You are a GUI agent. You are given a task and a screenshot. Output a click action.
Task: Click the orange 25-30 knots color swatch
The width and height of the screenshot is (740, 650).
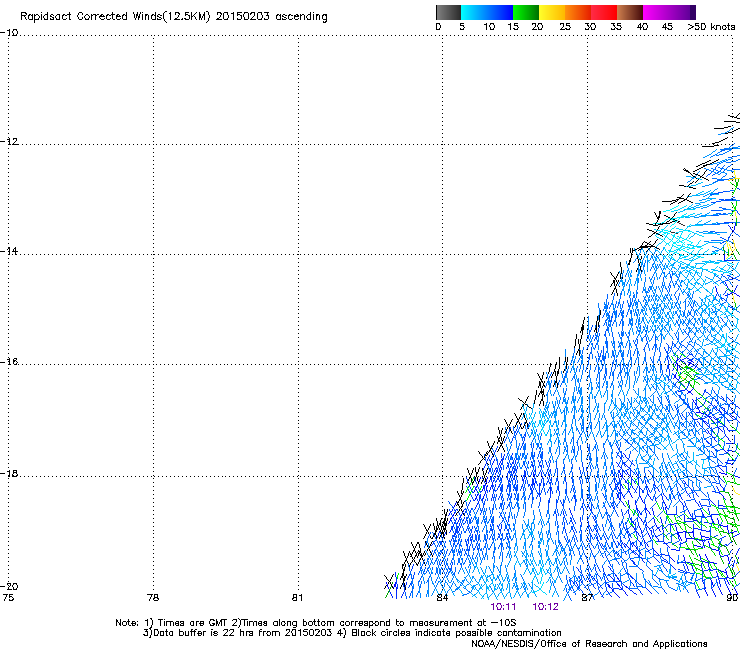[x=578, y=12]
